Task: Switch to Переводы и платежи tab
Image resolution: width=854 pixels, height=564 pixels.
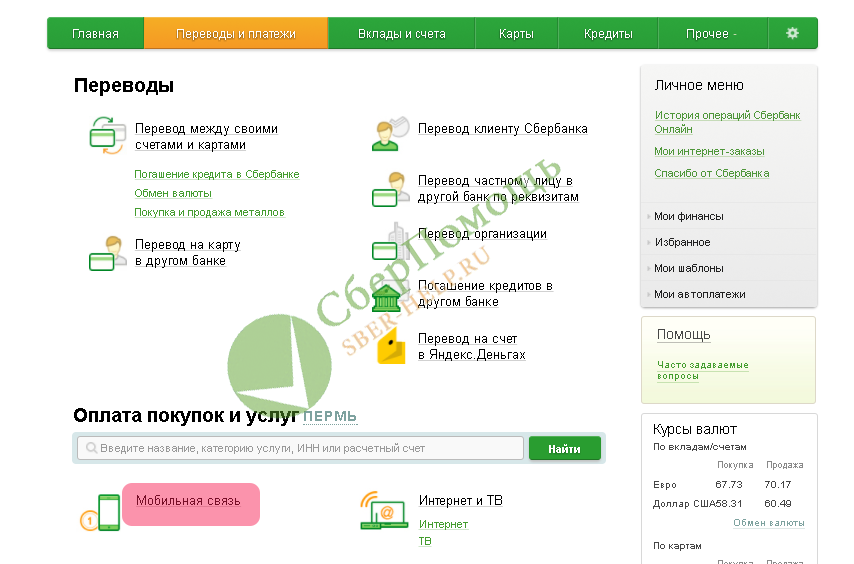Action: click(x=236, y=33)
